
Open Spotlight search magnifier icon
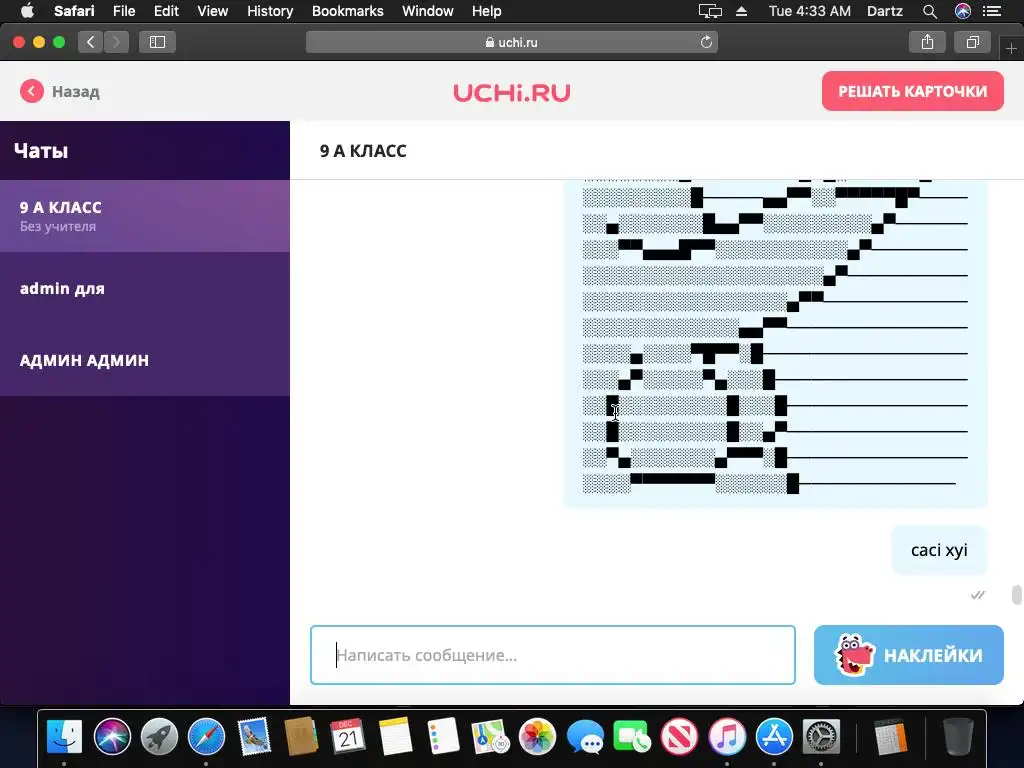click(x=930, y=11)
